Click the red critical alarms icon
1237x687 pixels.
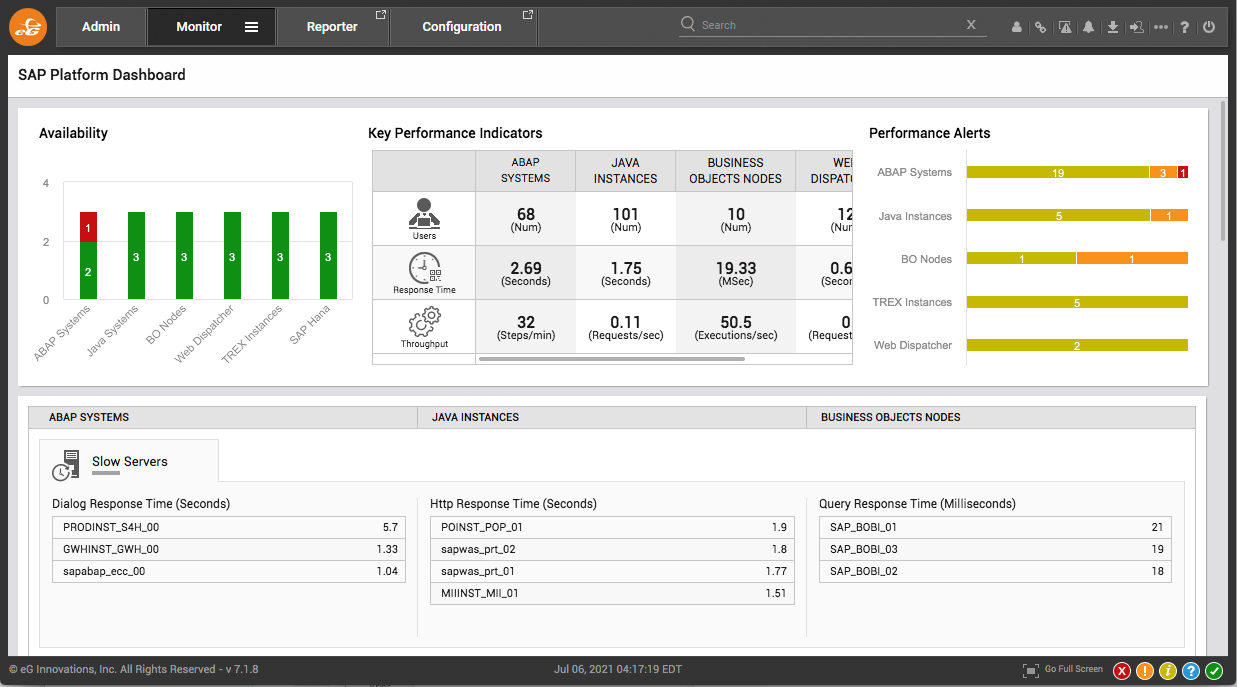[1123, 670]
